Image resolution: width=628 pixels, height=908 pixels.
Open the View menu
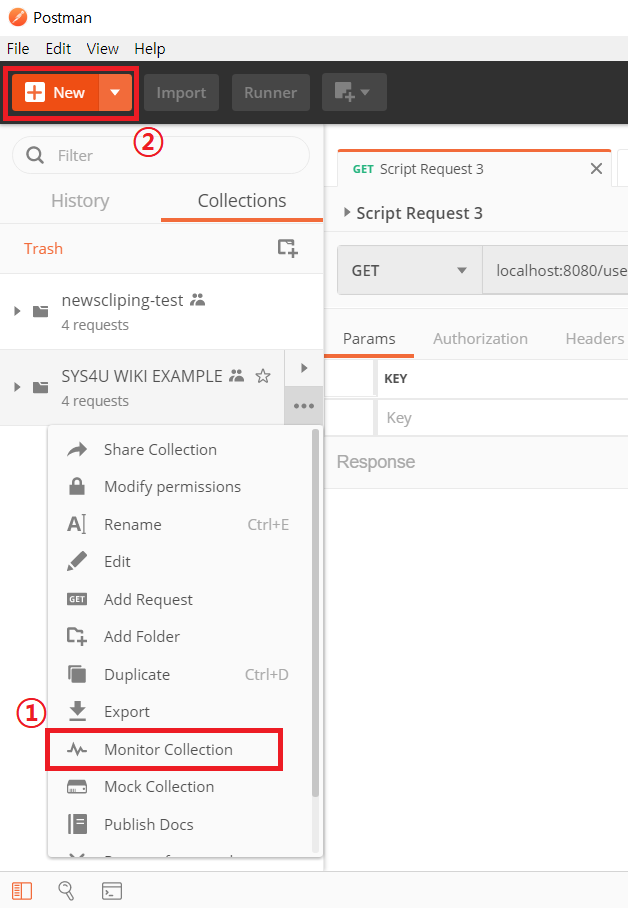[103, 49]
